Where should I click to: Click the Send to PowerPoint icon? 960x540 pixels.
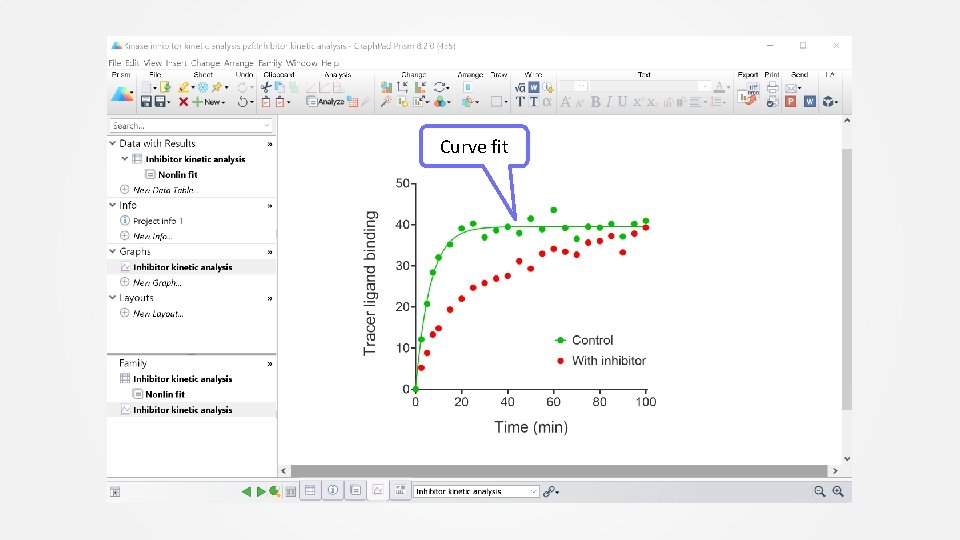[x=790, y=102]
